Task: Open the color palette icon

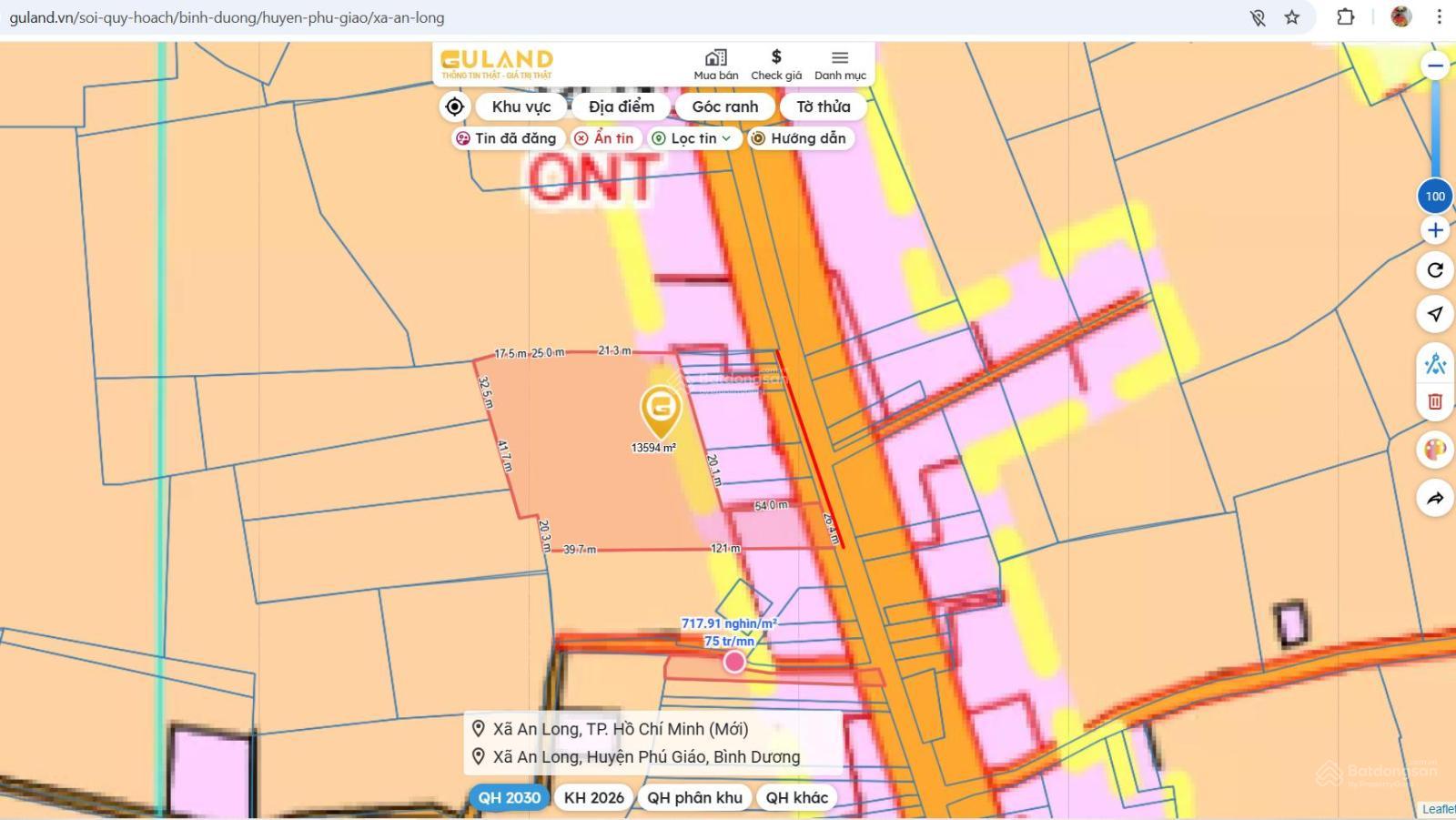Action: (x=1435, y=450)
